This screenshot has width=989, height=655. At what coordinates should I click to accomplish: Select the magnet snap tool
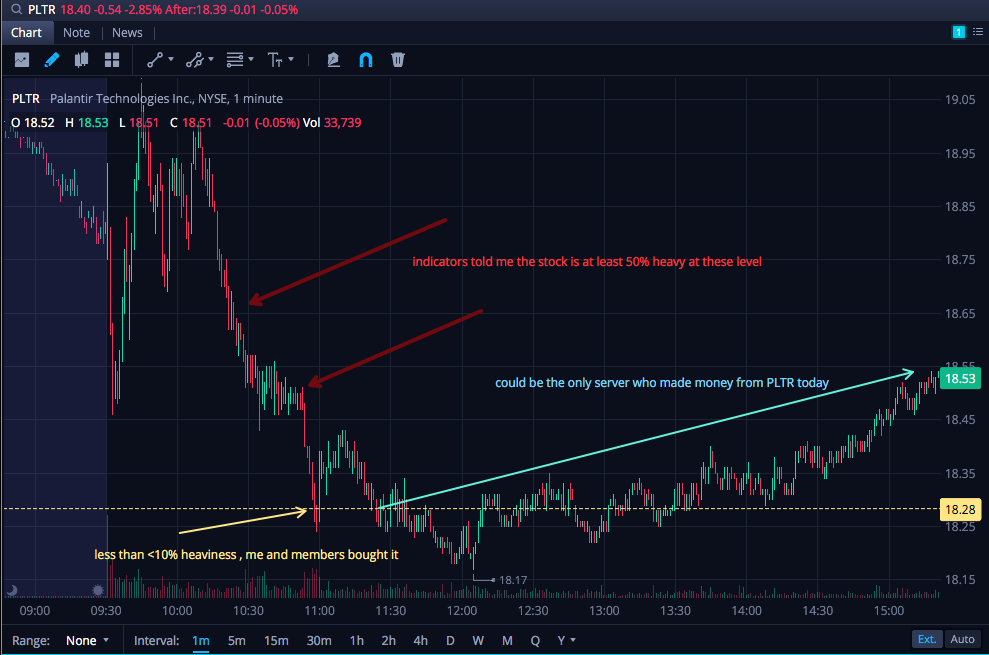pos(366,60)
